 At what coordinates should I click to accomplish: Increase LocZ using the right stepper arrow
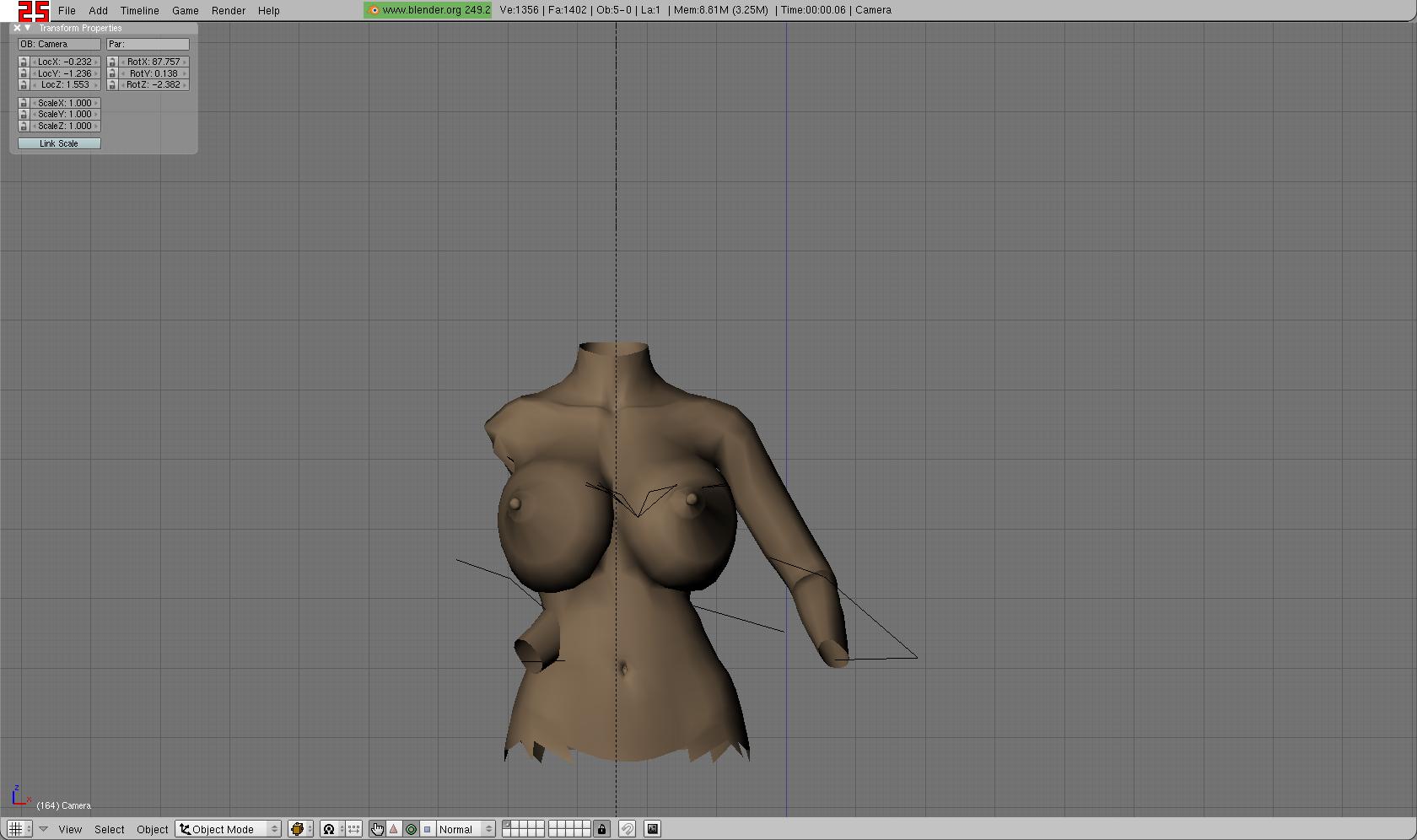click(x=96, y=84)
